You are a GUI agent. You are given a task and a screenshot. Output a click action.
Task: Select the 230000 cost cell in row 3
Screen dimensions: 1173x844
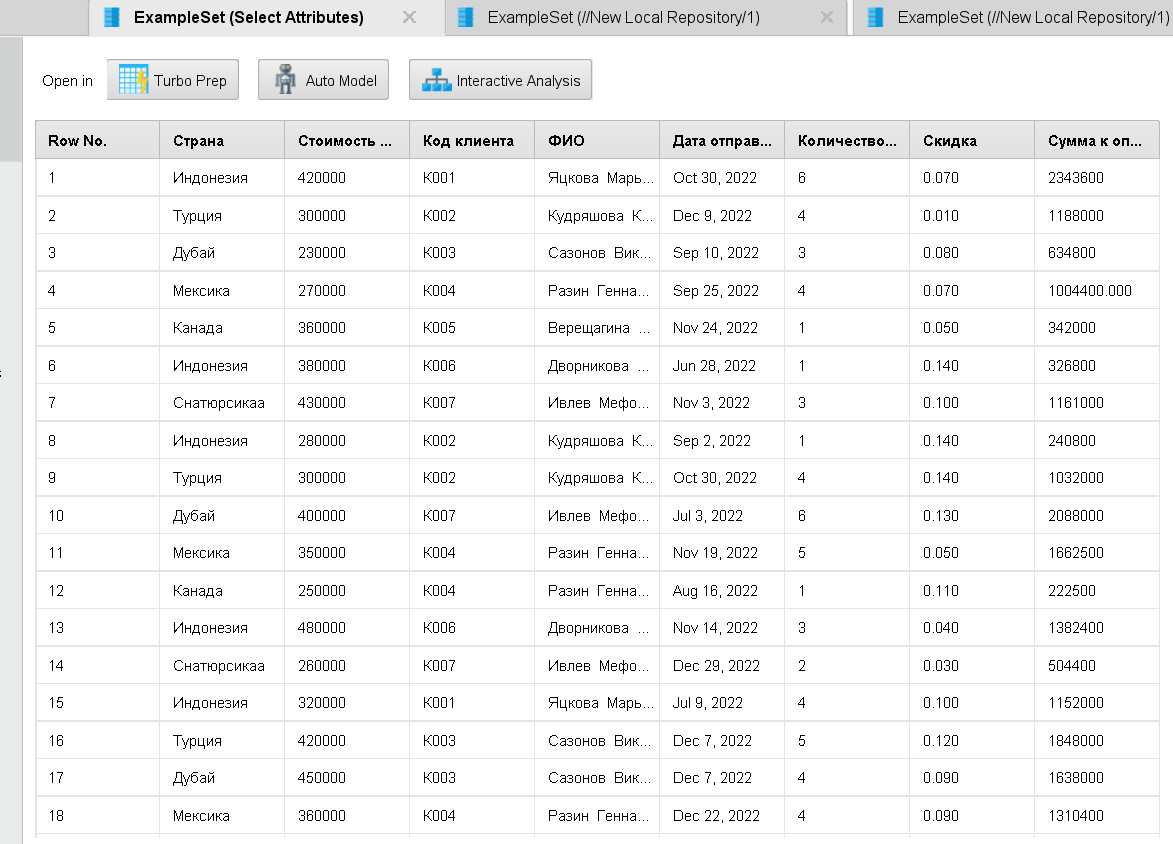coord(347,253)
